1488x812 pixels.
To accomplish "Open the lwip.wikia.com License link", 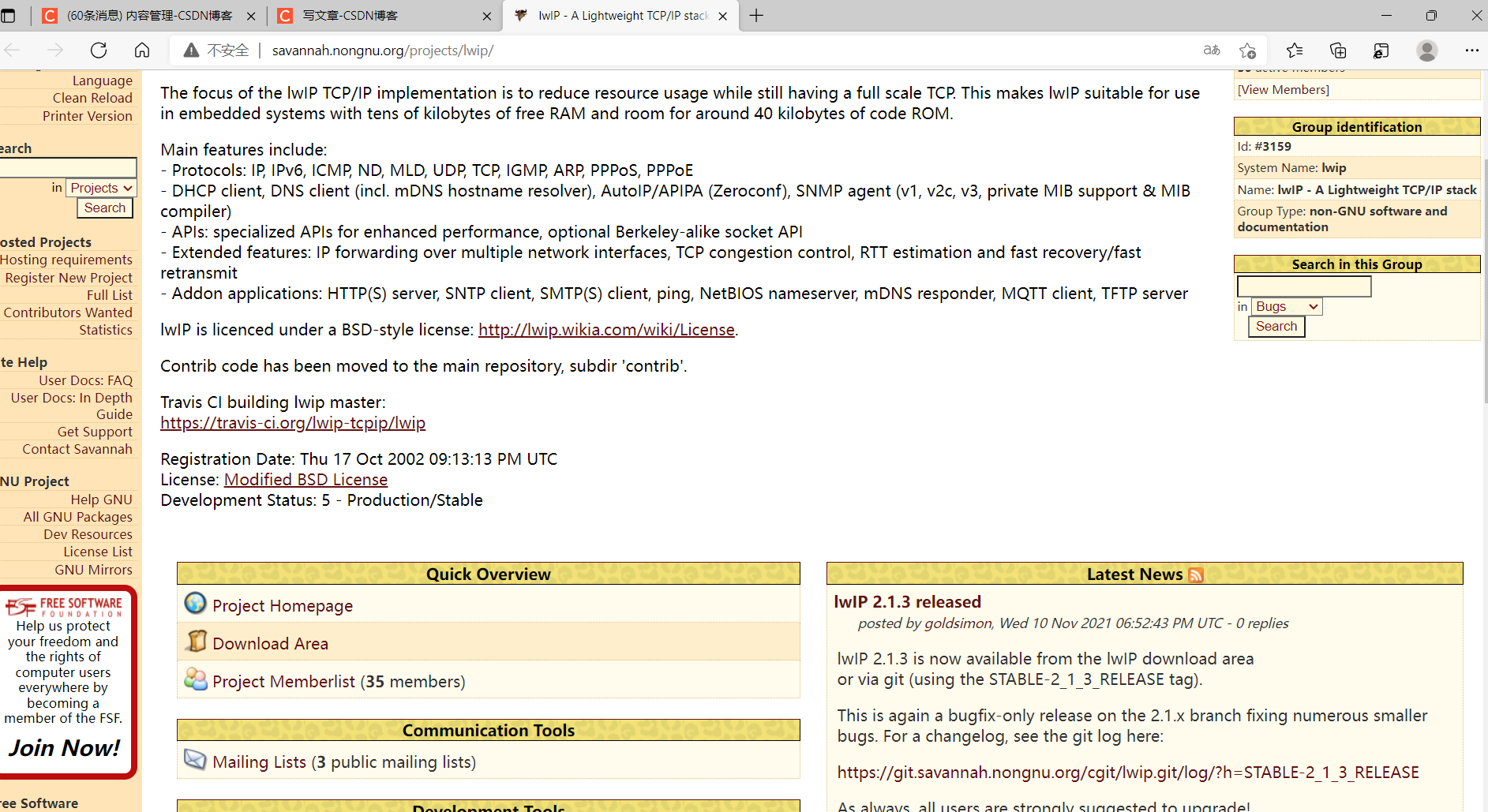I will point(606,330).
